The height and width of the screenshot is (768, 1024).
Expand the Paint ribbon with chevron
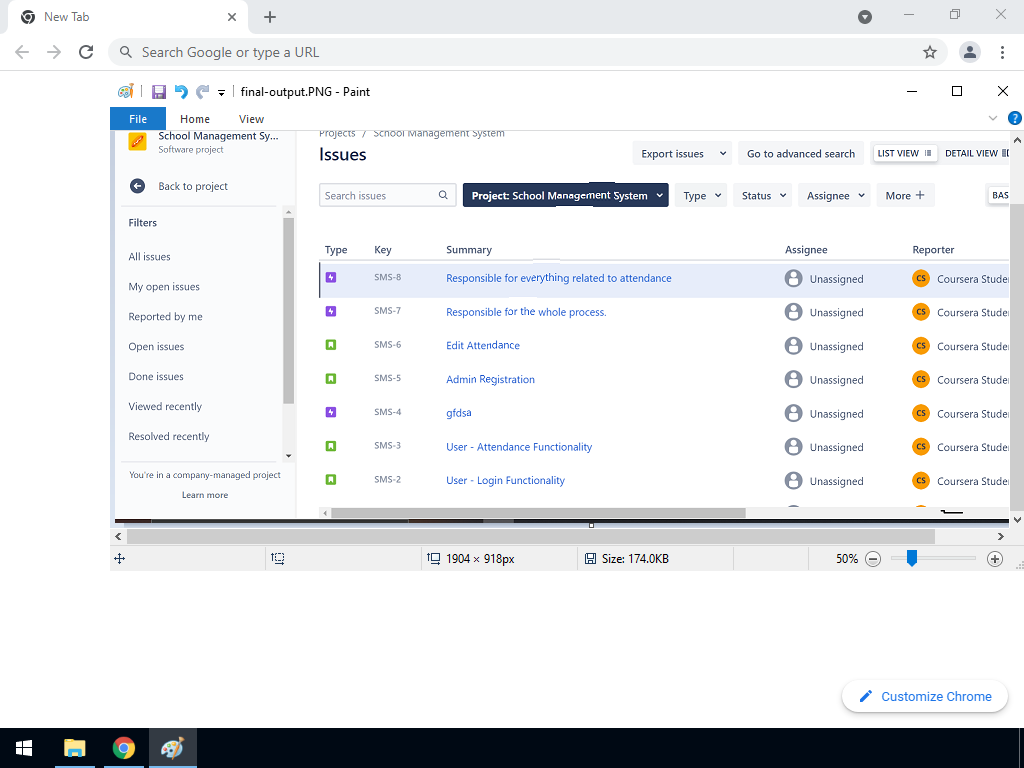pyautogui.click(x=993, y=118)
